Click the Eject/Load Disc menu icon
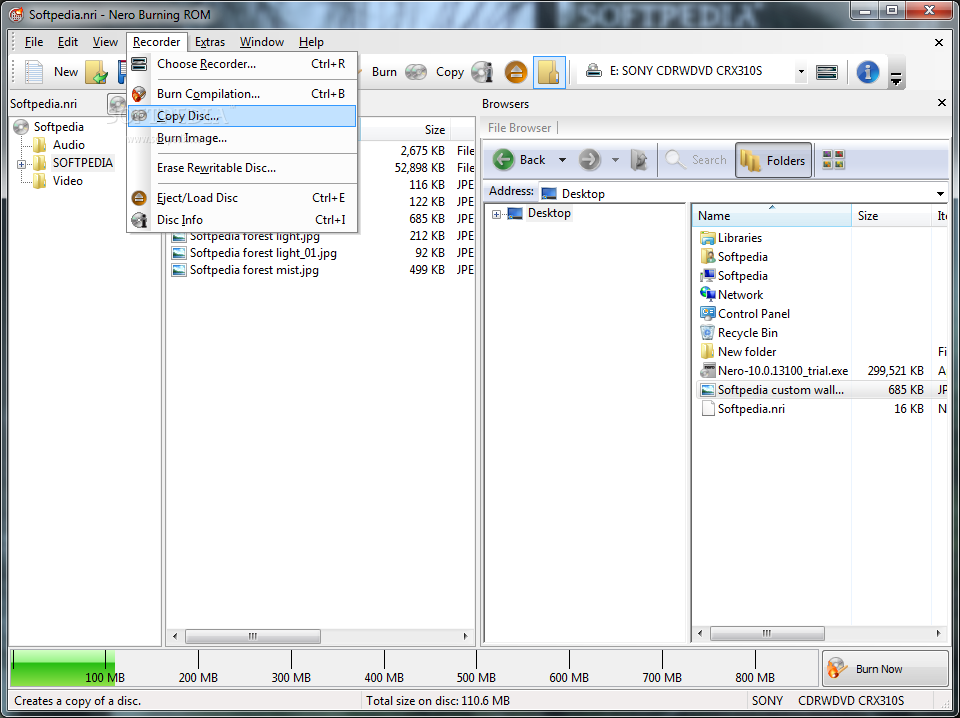Screen dimensions: 960x718 click(139, 198)
